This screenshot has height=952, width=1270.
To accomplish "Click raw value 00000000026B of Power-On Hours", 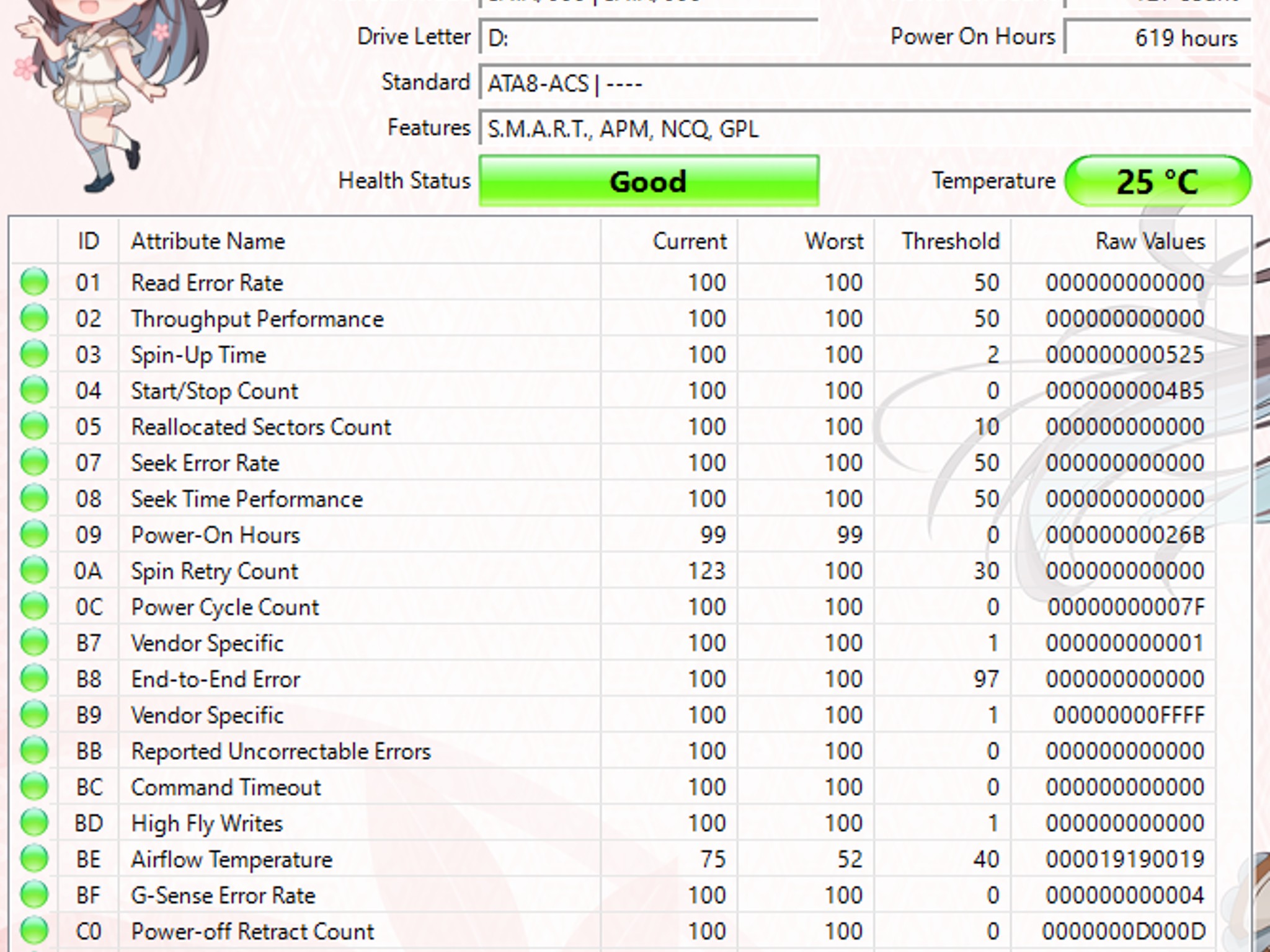I will click(x=1125, y=535).
